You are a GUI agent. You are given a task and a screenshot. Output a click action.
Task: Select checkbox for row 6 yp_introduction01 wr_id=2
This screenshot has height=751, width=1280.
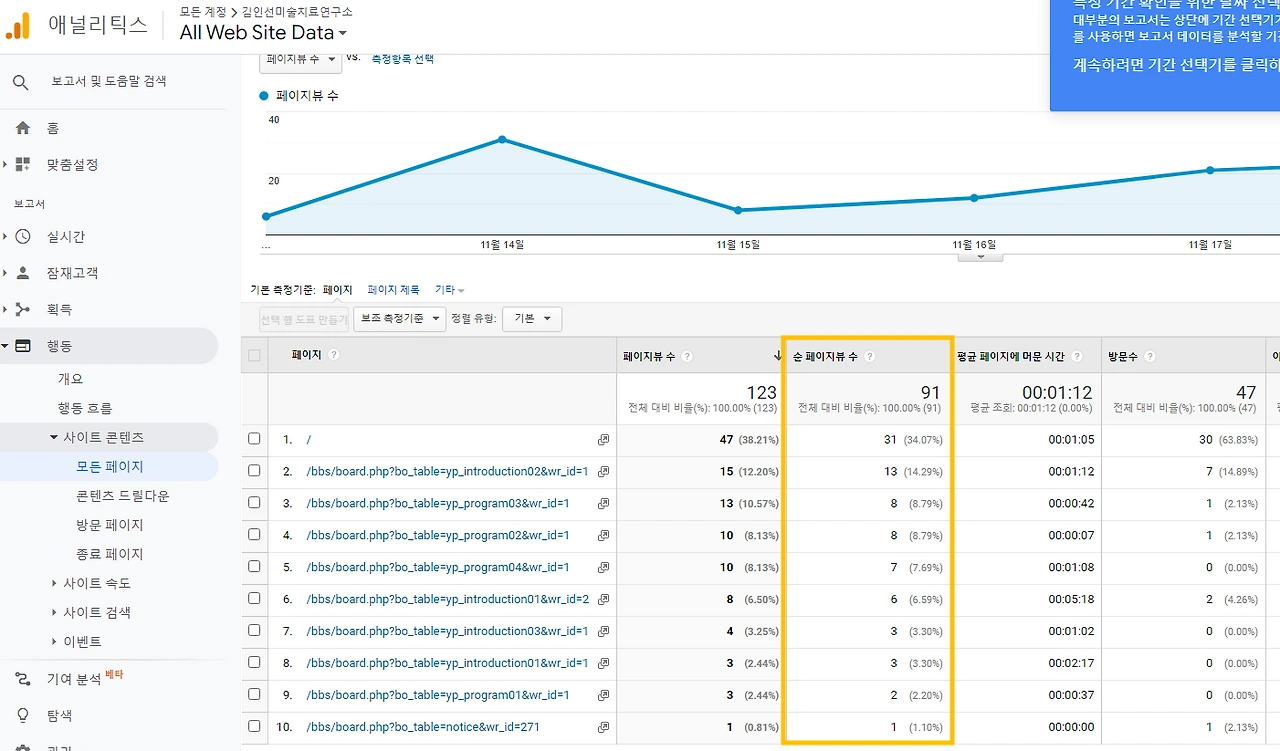pyautogui.click(x=254, y=599)
